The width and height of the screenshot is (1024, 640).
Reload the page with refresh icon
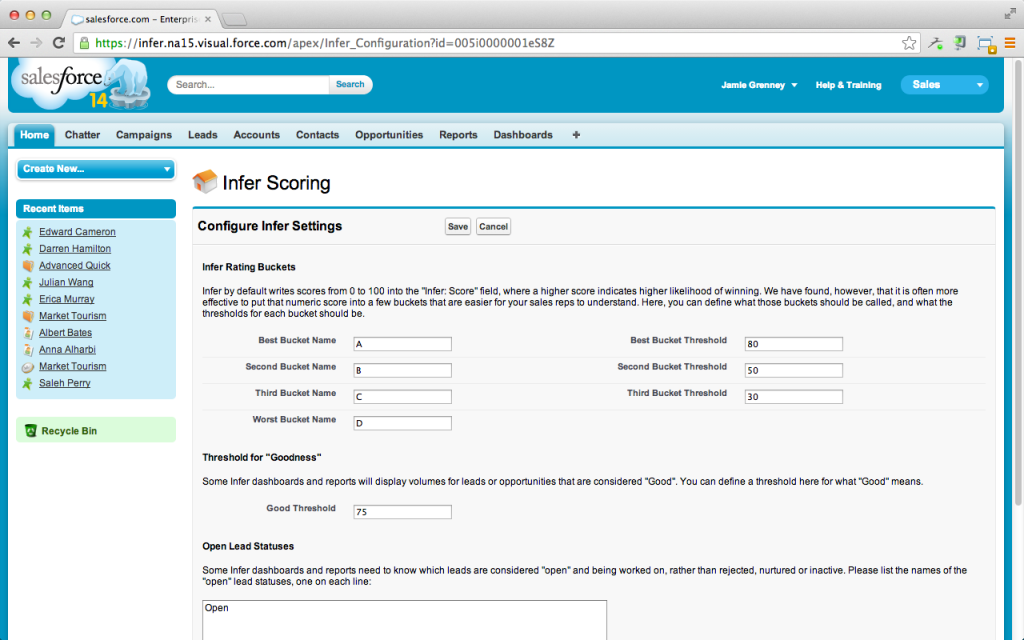[59, 43]
